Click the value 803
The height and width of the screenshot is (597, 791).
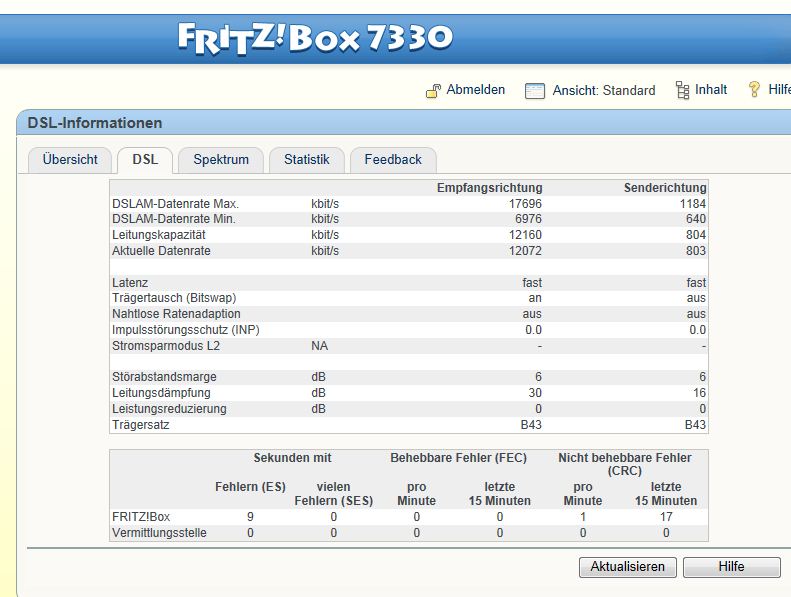(x=696, y=251)
